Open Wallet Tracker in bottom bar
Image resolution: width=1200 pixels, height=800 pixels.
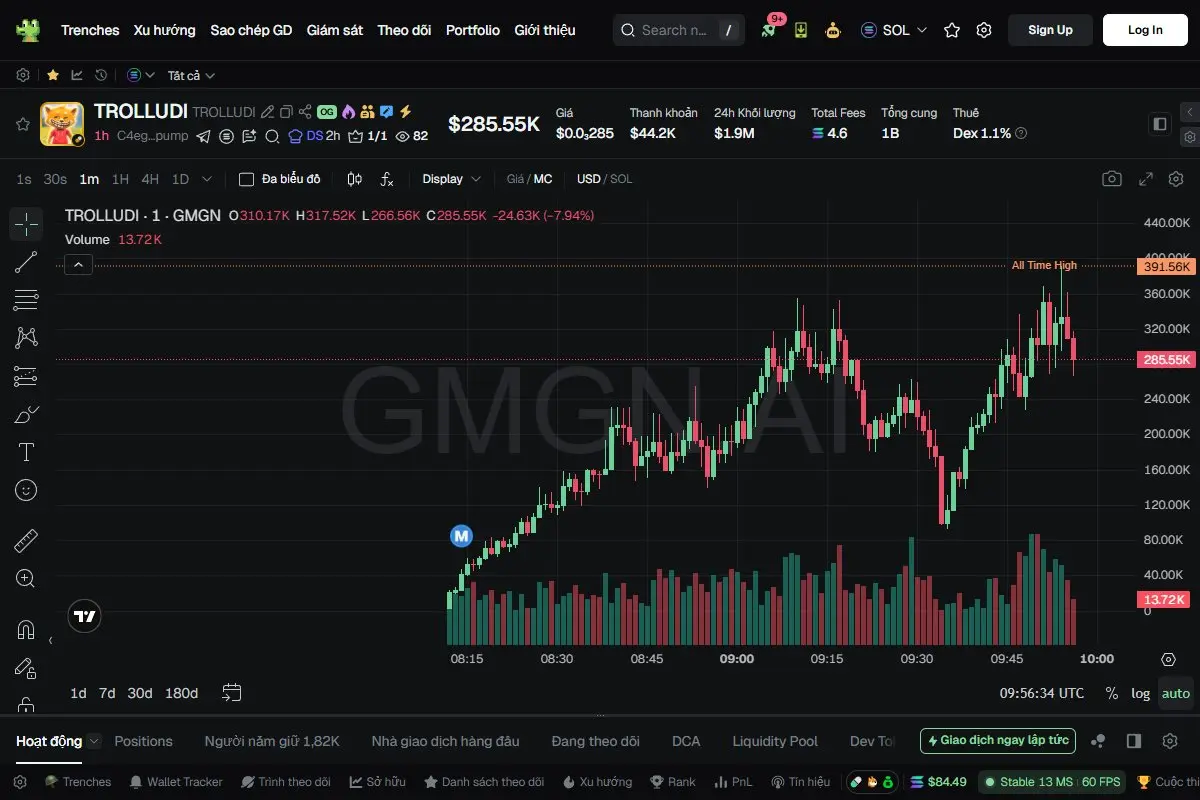[x=175, y=782]
